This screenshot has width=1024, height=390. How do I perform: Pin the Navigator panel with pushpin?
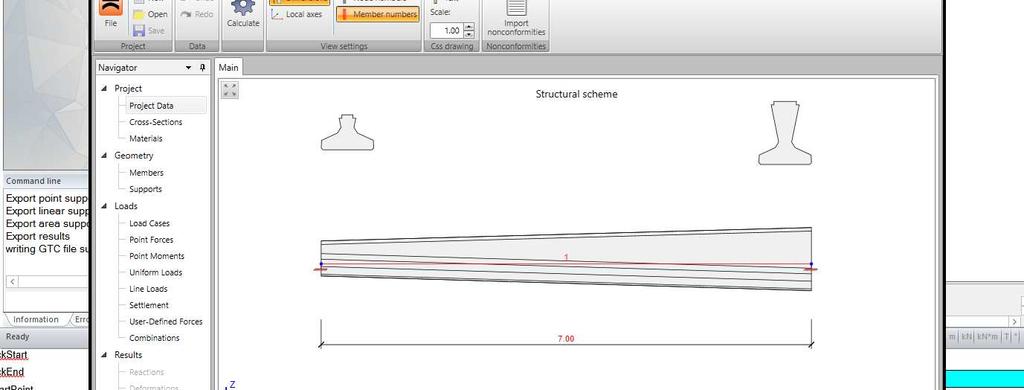pyautogui.click(x=203, y=67)
